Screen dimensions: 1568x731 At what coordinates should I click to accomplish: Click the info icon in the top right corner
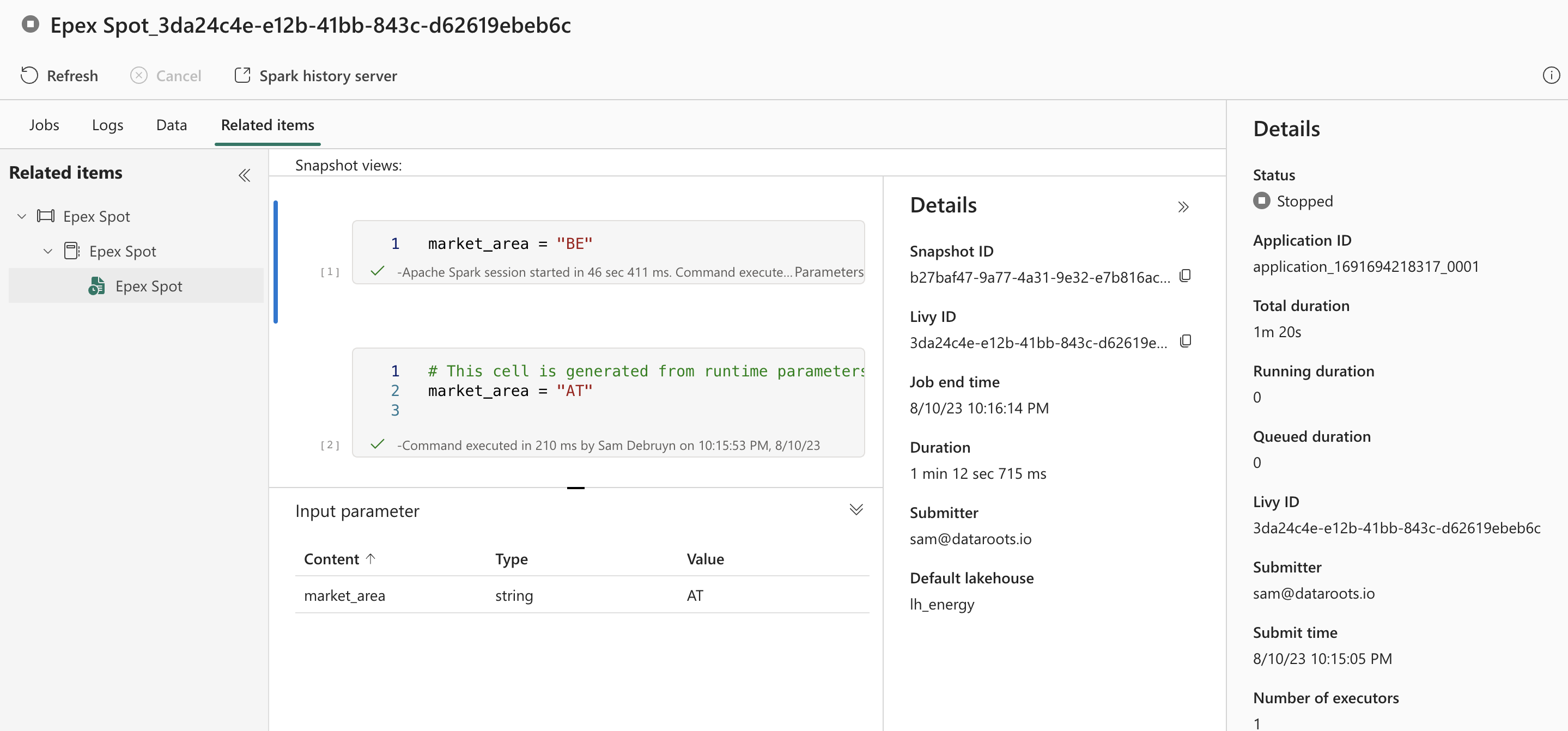pyautogui.click(x=1551, y=76)
